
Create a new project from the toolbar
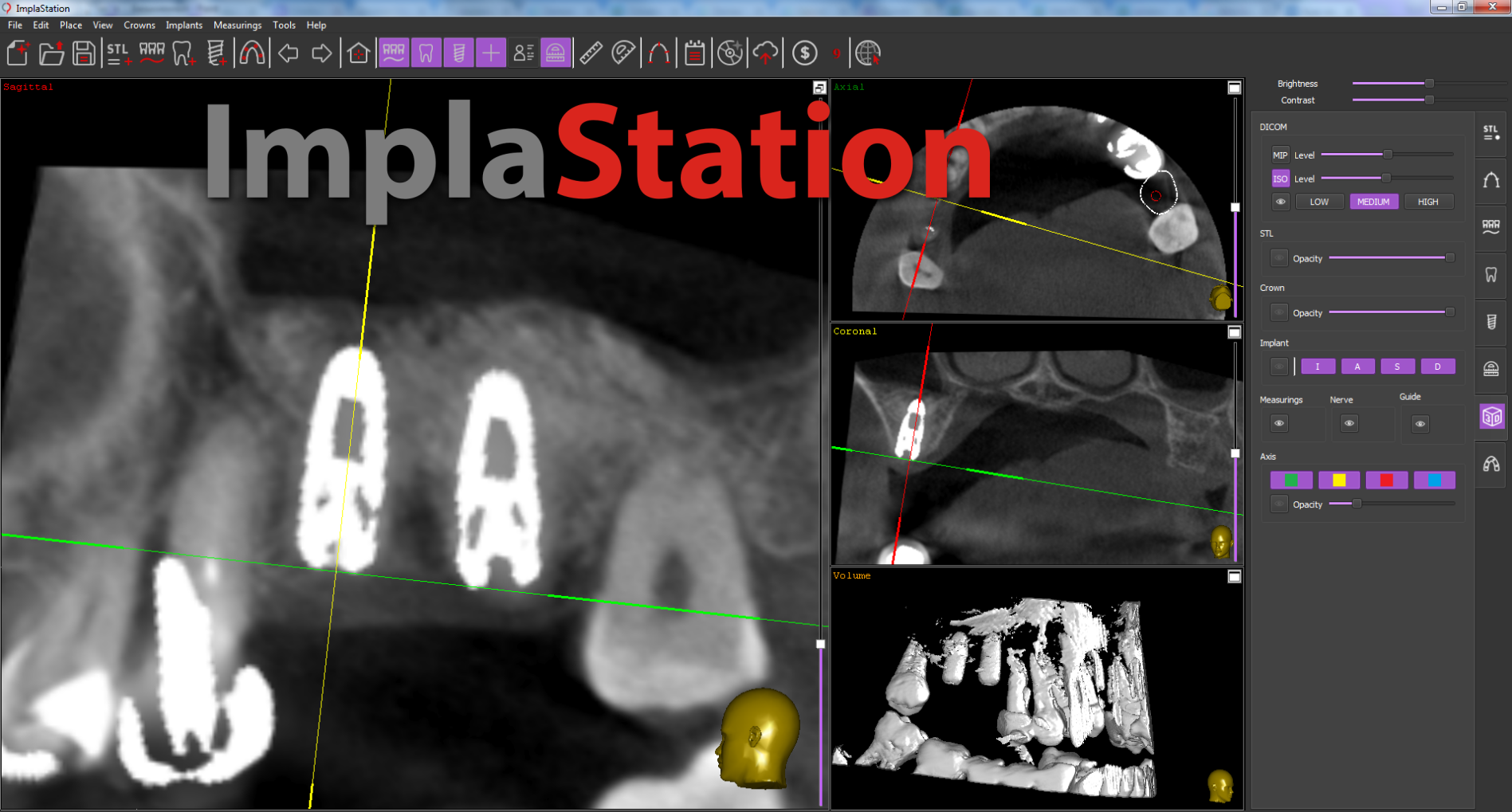pos(18,53)
